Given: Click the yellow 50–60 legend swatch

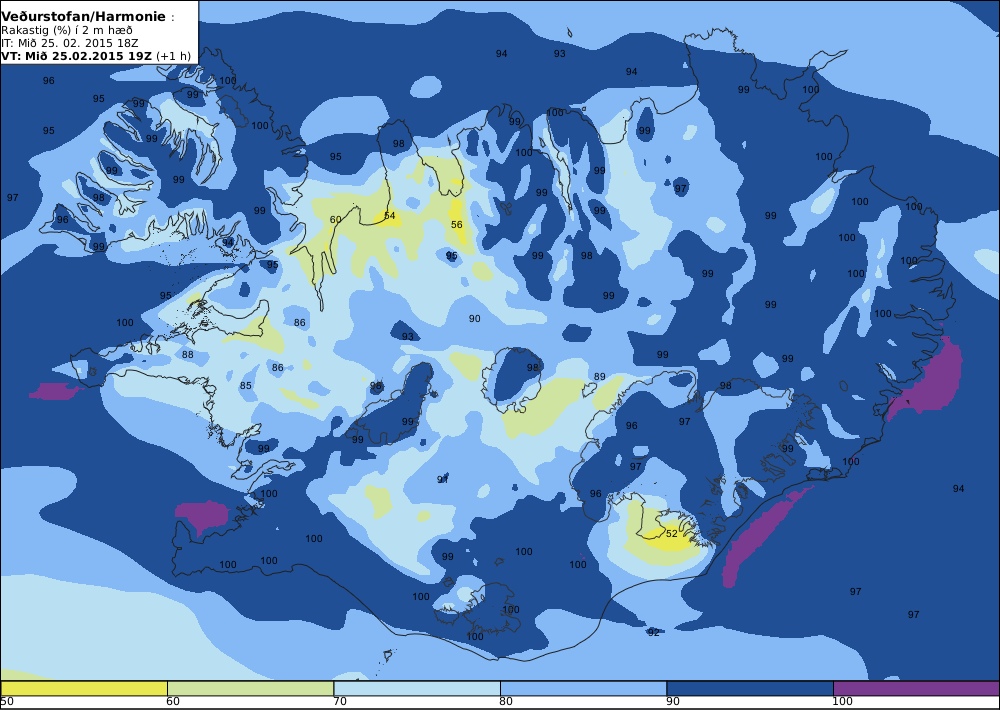Looking at the screenshot, I should [84, 688].
